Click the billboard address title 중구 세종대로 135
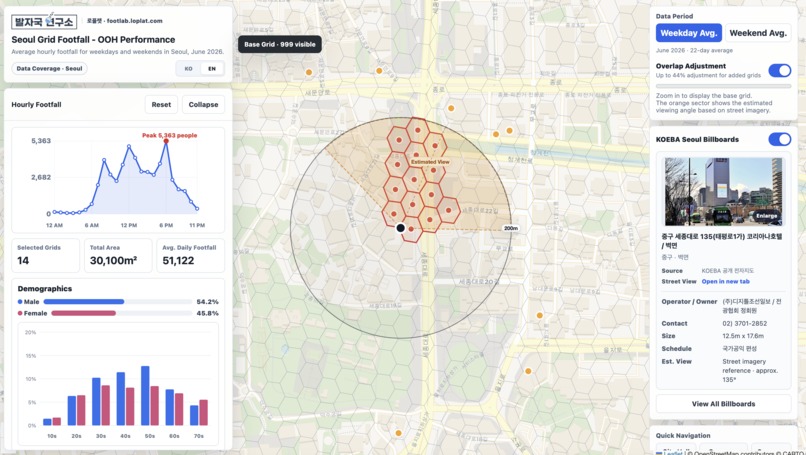 (x=722, y=241)
